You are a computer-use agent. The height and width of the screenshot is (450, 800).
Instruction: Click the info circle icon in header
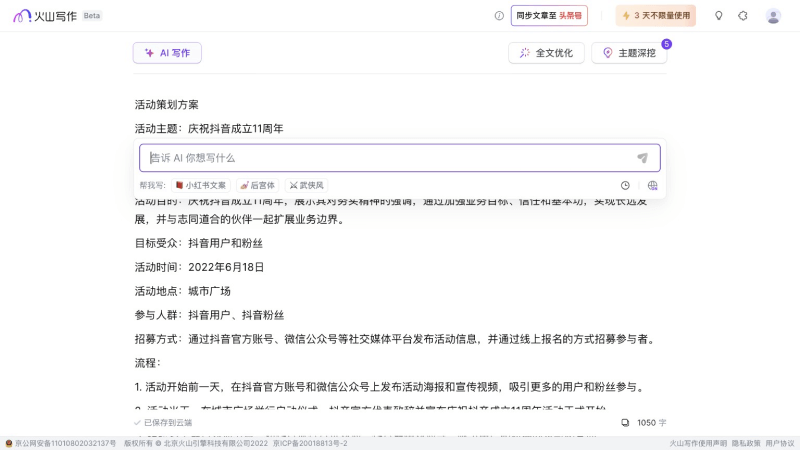click(x=499, y=16)
